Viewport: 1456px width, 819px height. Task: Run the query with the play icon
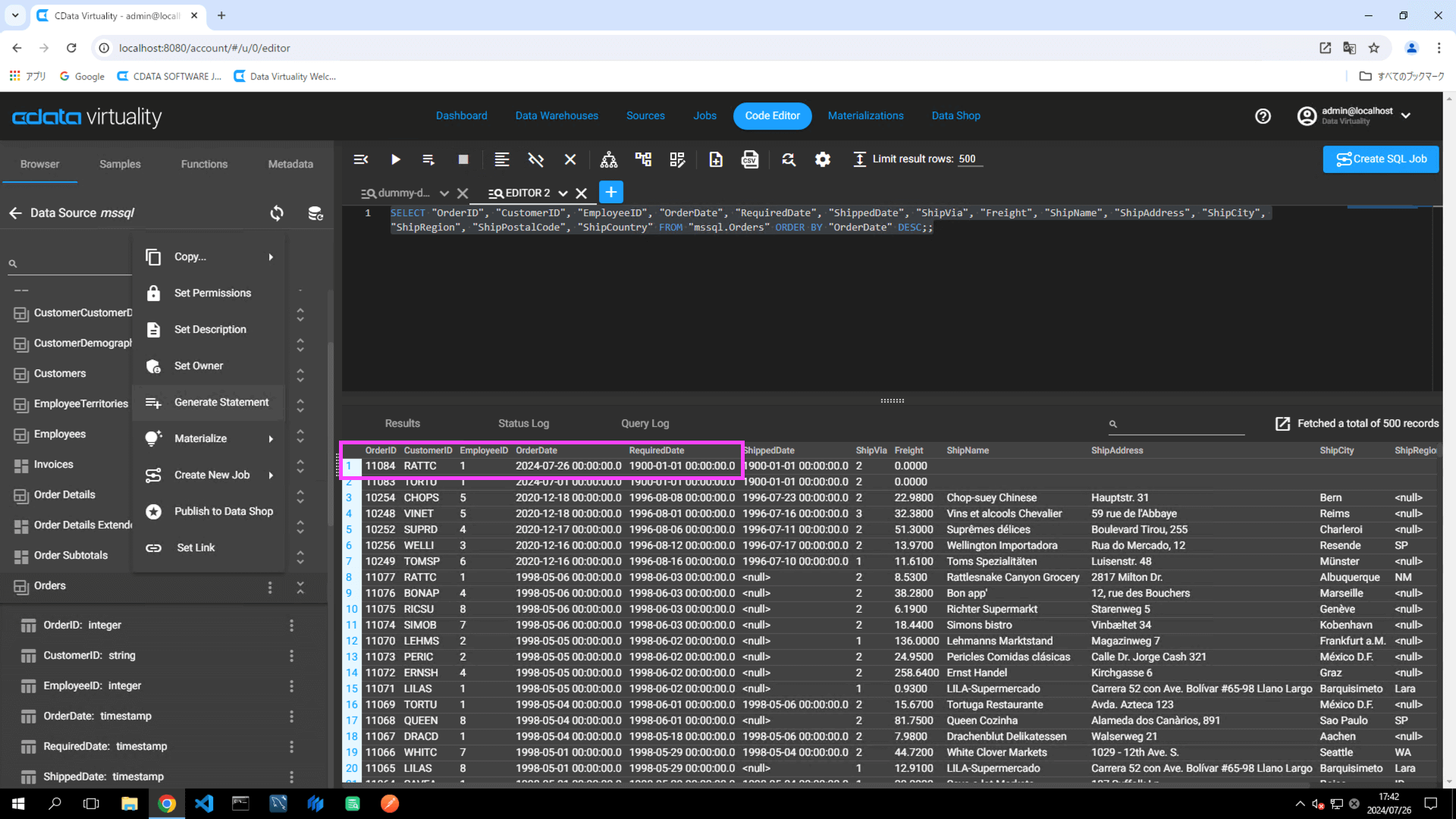395,159
